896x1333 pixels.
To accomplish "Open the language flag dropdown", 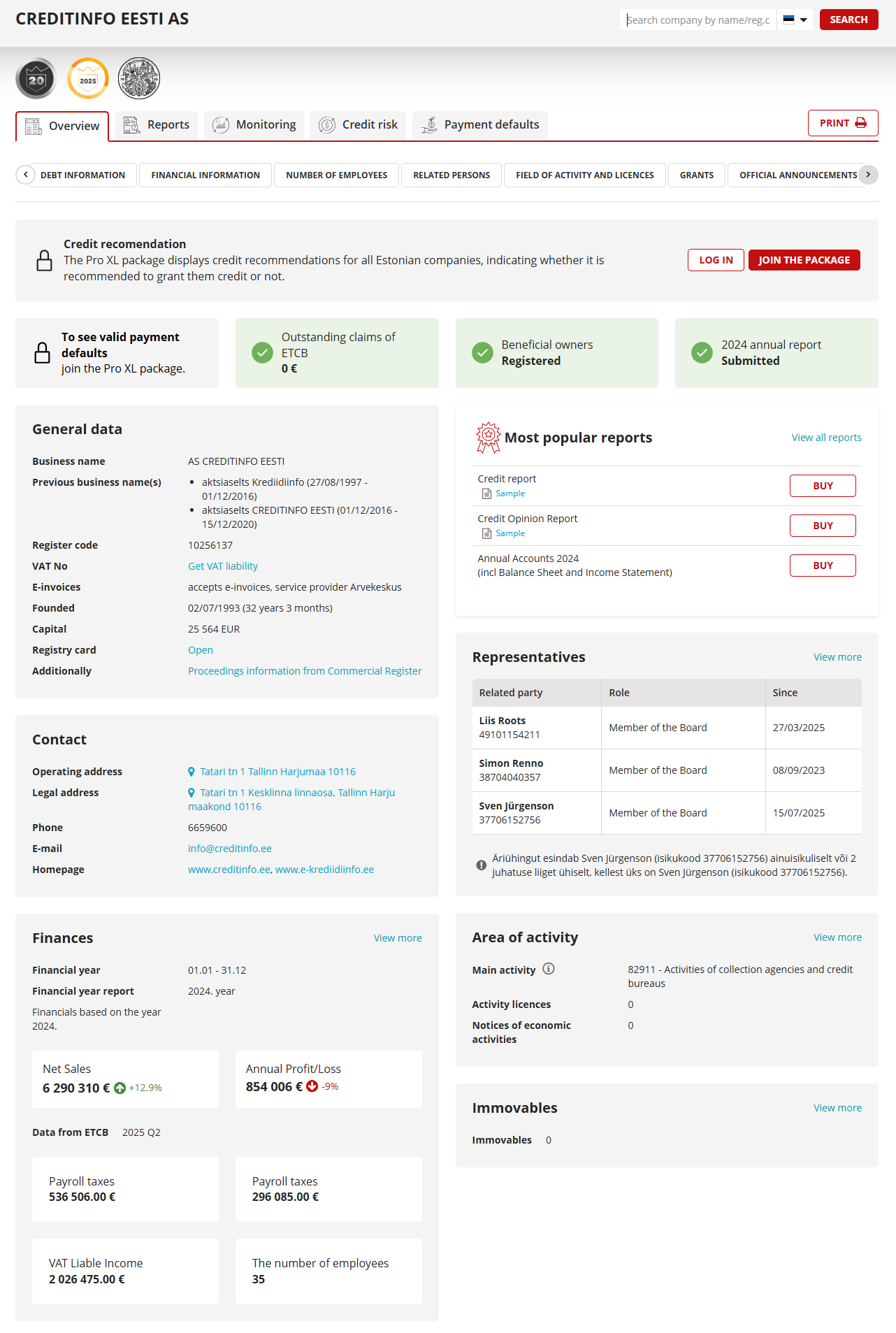I will (x=795, y=20).
